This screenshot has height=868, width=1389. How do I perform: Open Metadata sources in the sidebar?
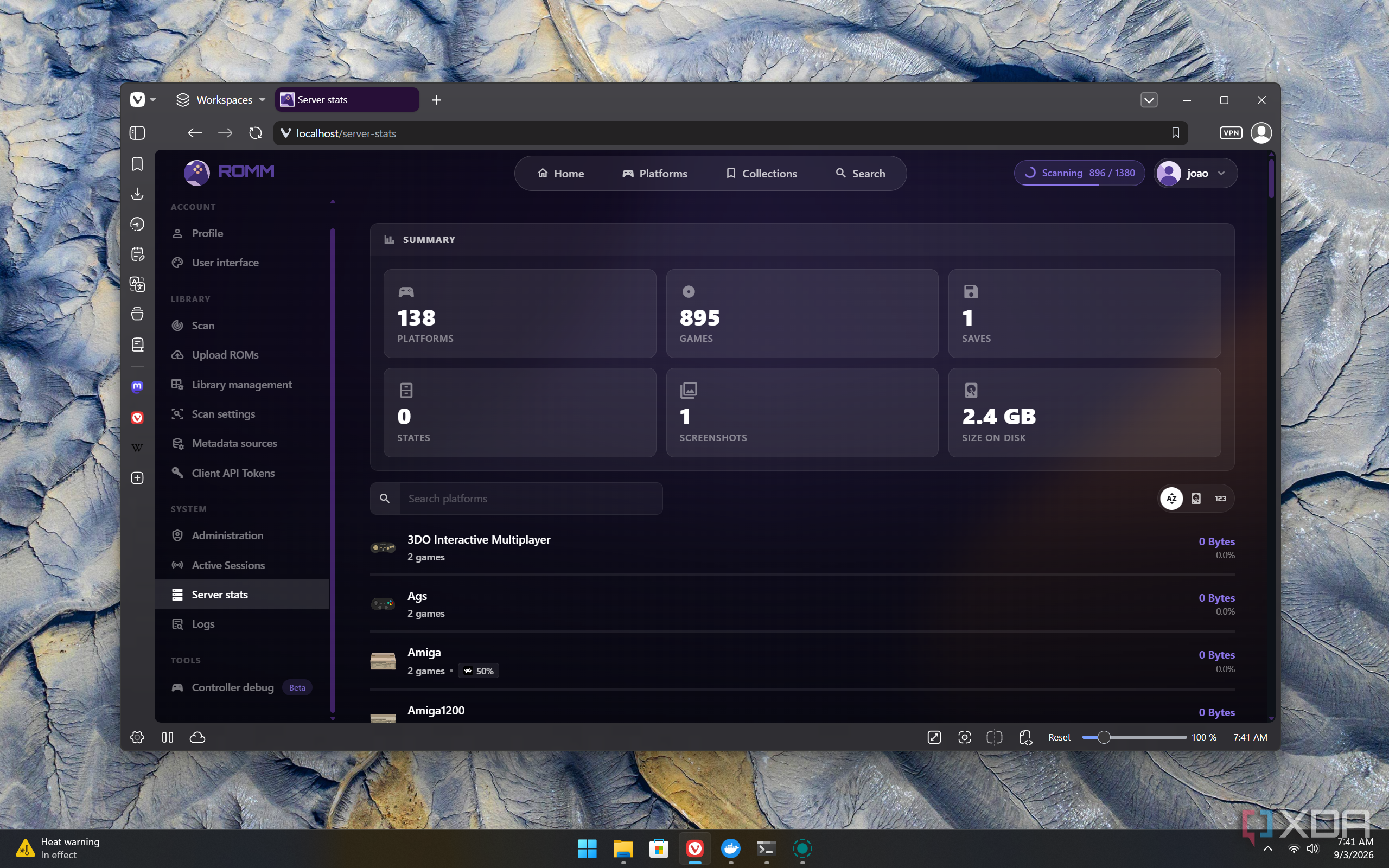click(241, 443)
